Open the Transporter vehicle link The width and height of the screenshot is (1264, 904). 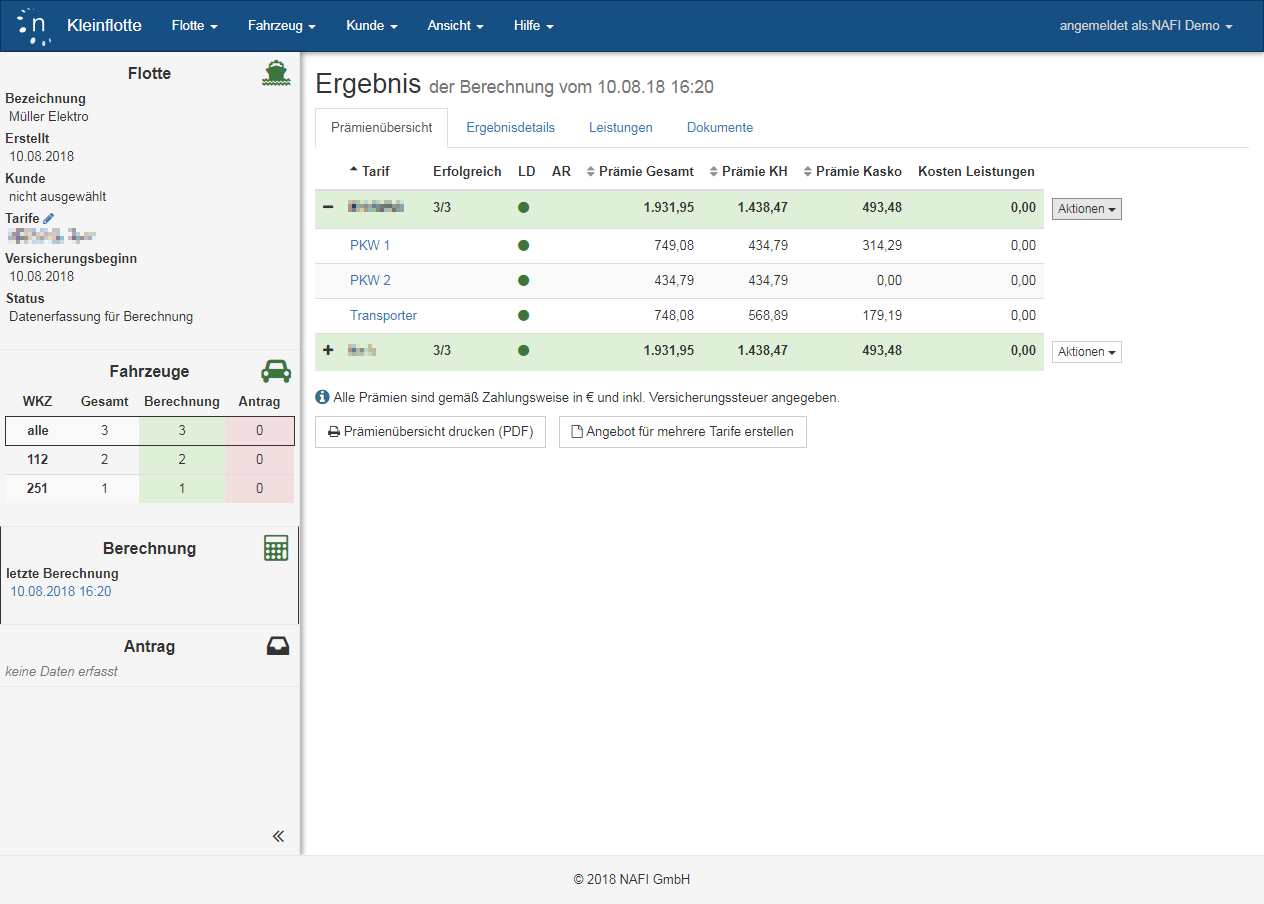[x=383, y=315]
